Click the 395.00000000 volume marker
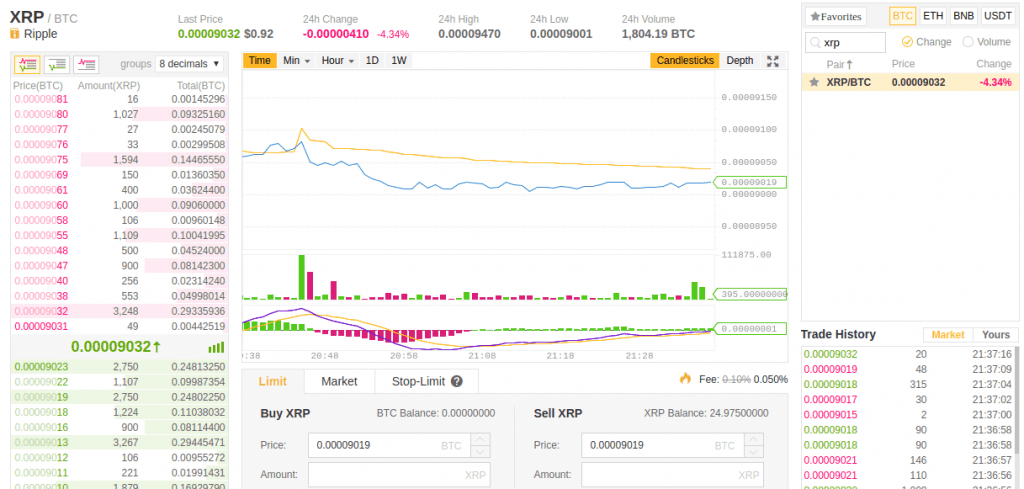1024x489 pixels. point(750,294)
